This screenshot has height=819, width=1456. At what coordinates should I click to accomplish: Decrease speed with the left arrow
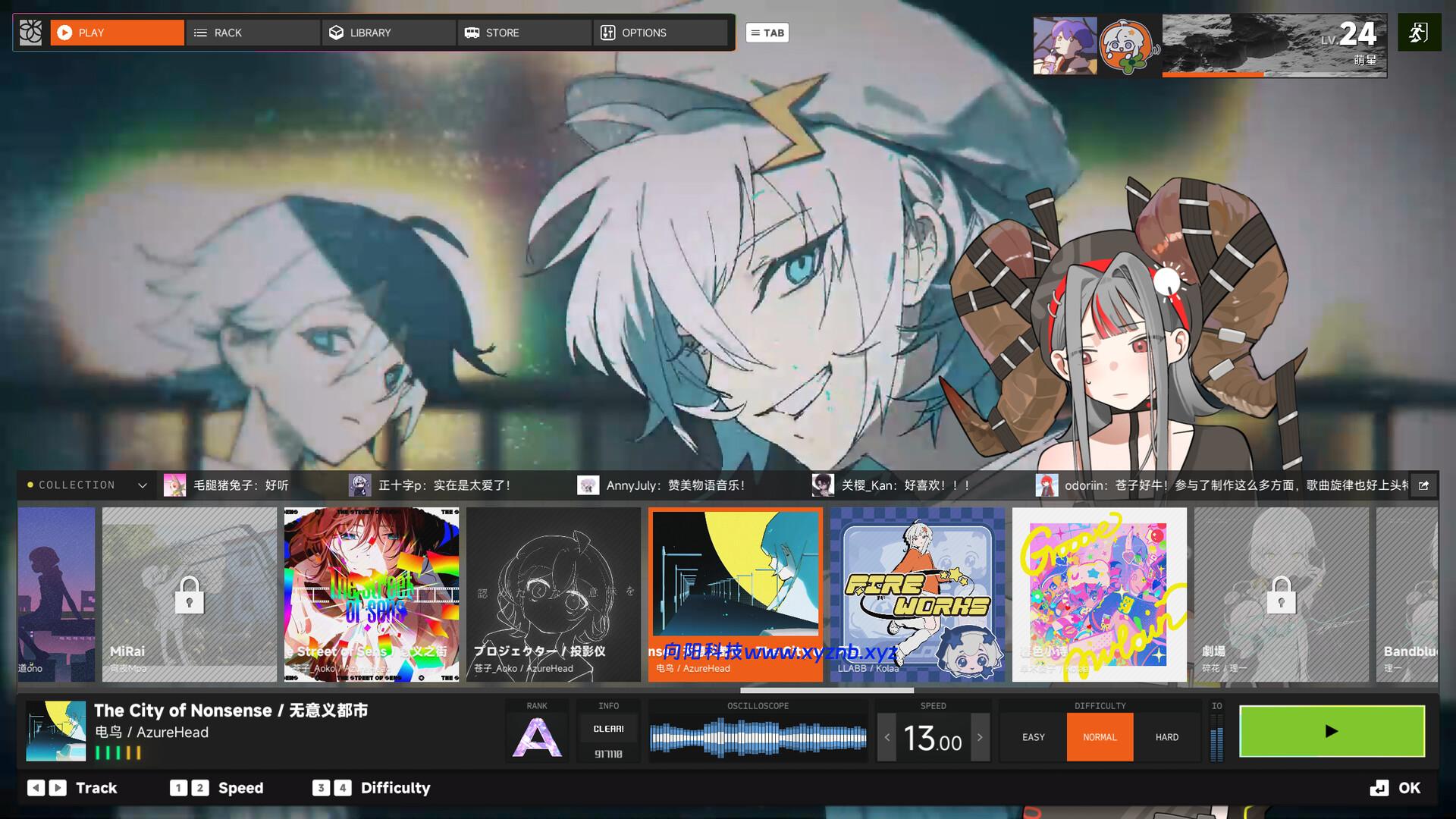(887, 737)
